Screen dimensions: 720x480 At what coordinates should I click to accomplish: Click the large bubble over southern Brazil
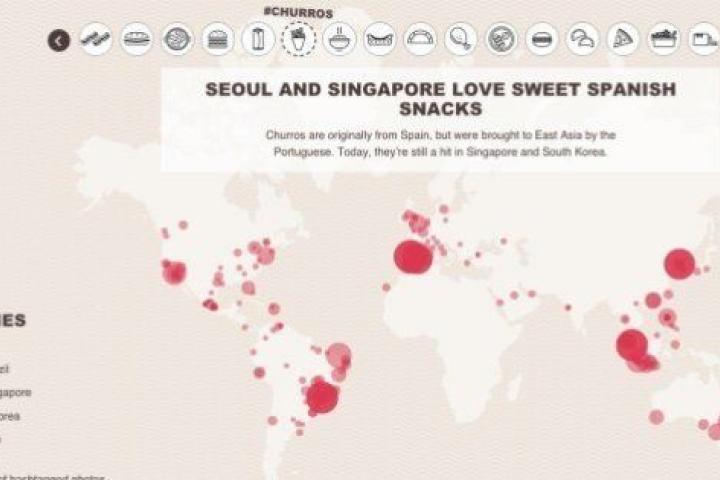[x=322, y=397]
